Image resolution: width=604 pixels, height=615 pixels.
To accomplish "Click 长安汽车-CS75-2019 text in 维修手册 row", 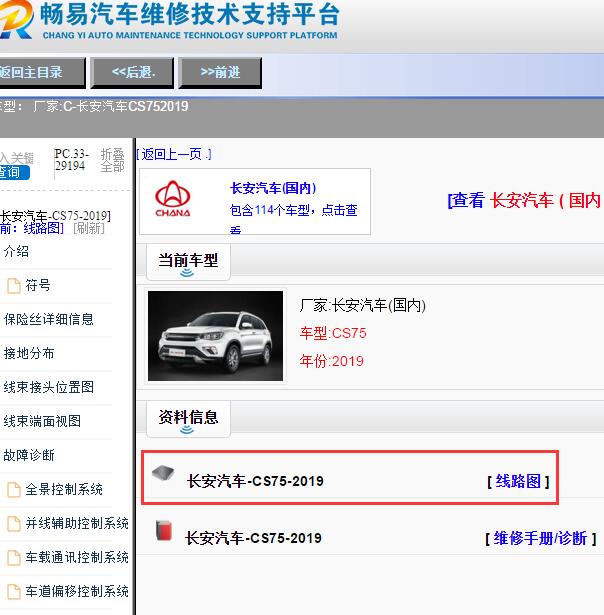I will 253,538.
